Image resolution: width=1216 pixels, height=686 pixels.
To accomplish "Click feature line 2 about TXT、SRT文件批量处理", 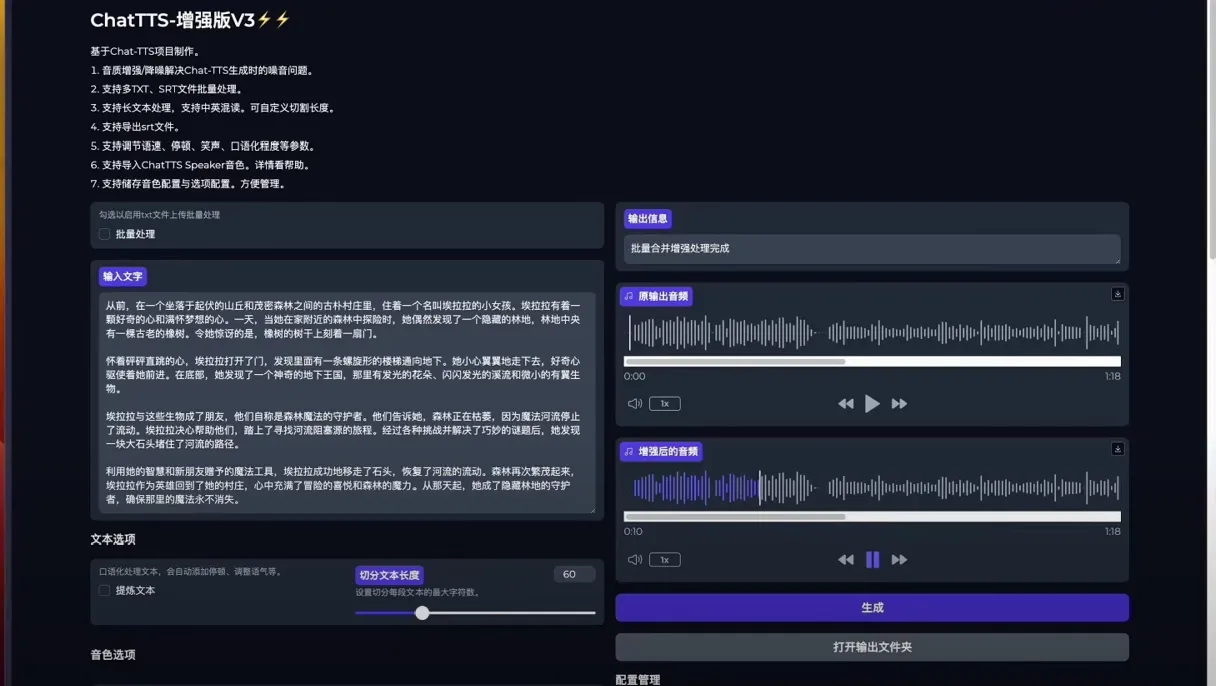I will [x=167, y=89].
